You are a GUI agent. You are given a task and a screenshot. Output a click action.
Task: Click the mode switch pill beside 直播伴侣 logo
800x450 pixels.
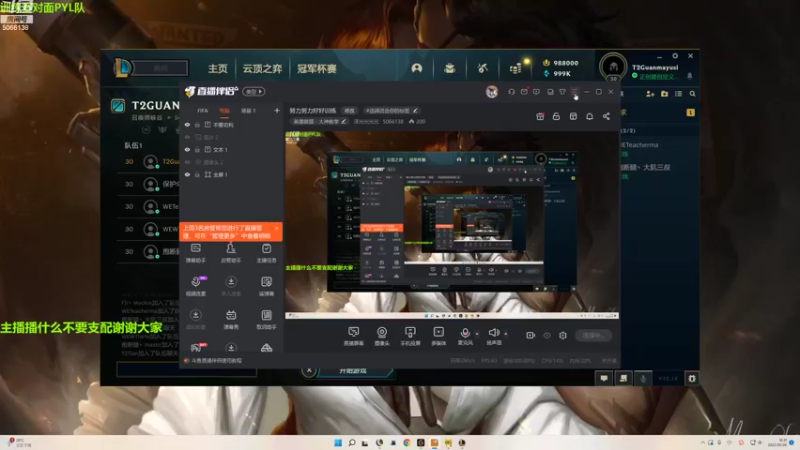click(254, 92)
